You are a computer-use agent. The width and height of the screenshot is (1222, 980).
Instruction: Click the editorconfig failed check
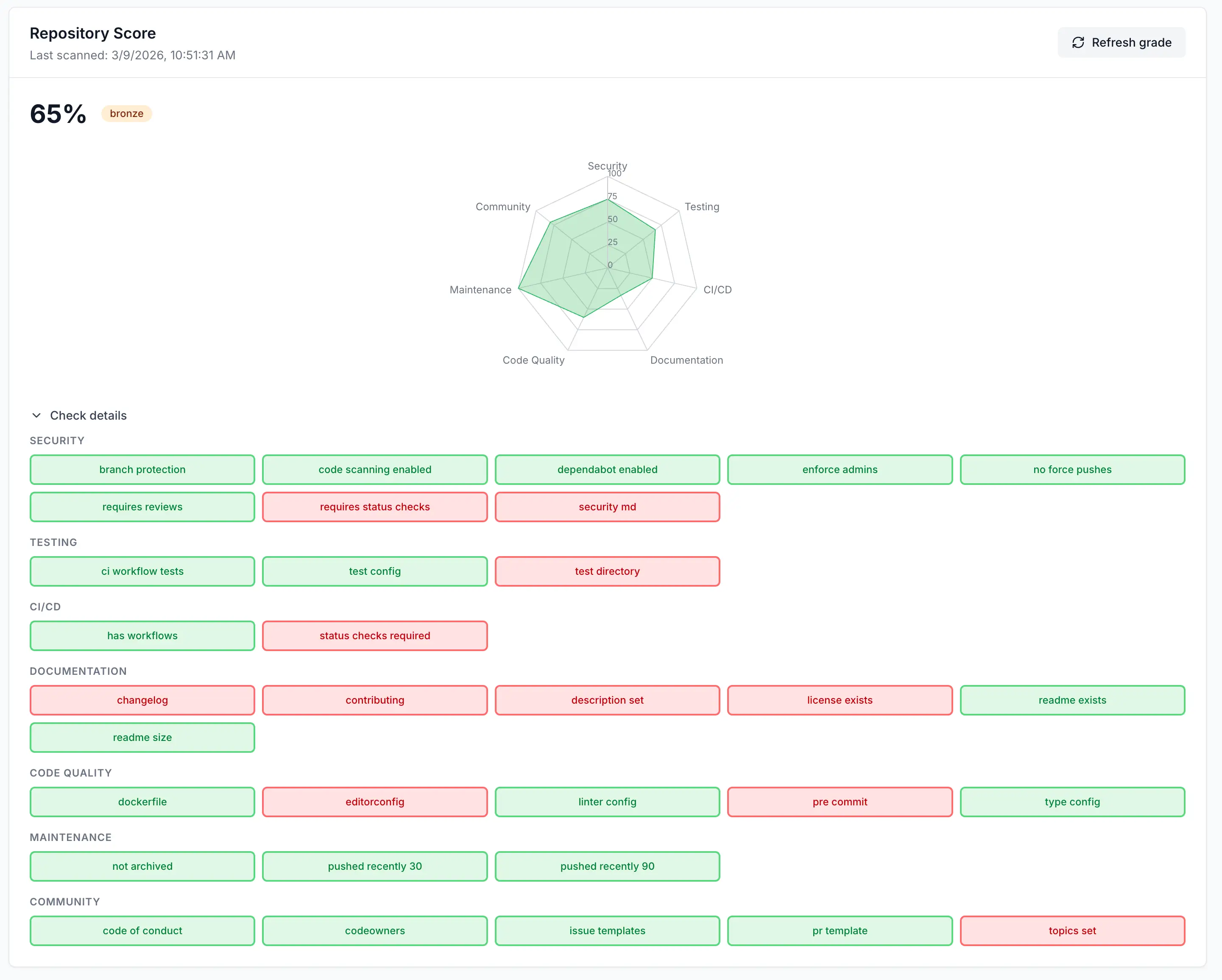(375, 802)
